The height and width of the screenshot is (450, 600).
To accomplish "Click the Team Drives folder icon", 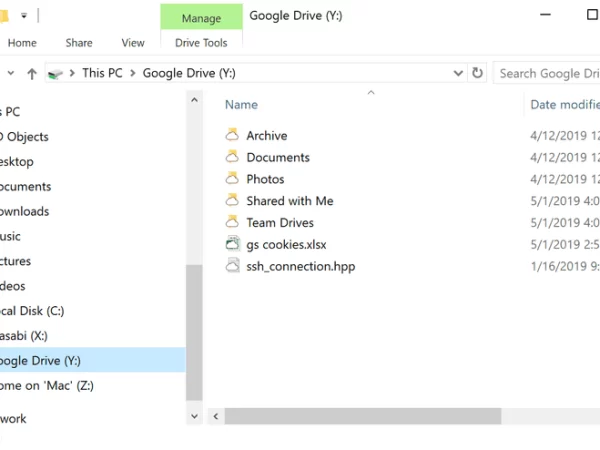I will point(232,222).
